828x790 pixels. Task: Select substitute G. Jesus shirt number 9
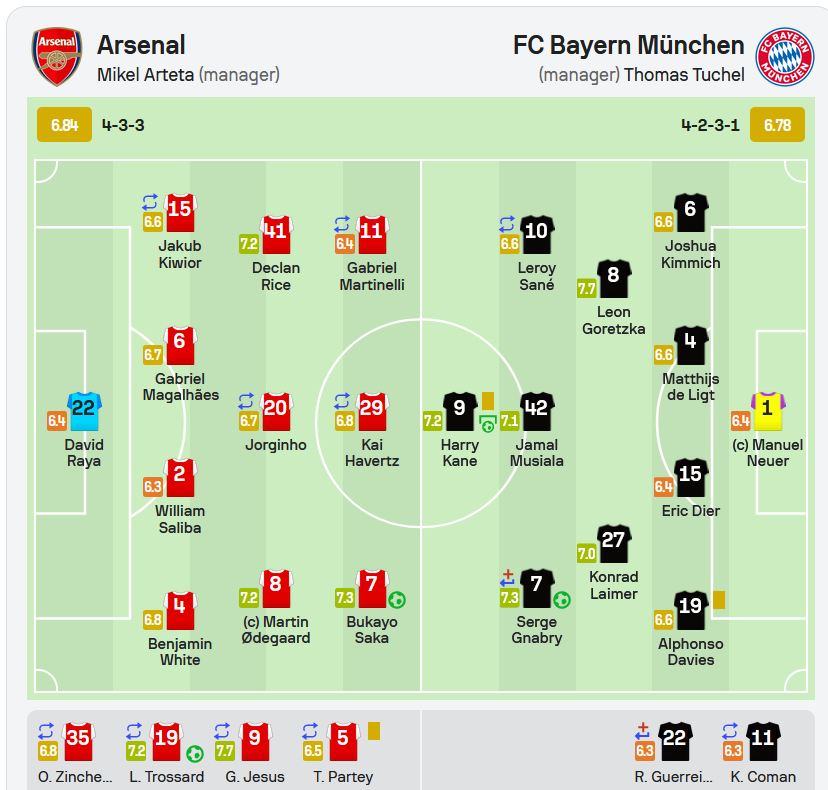click(x=255, y=741)
